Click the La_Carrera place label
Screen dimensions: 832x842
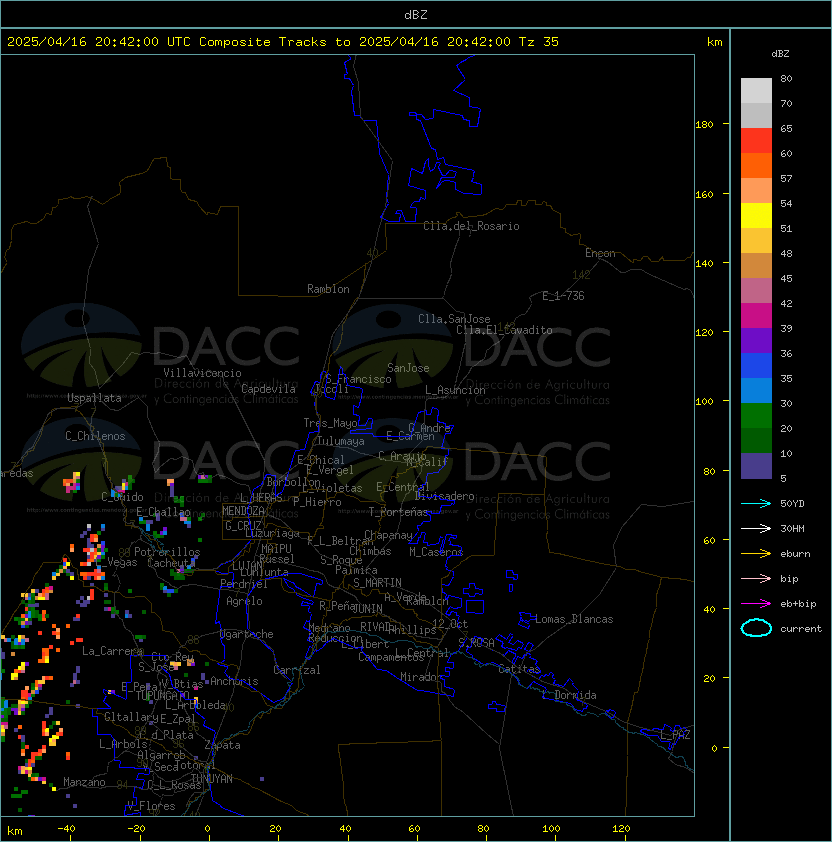[112, 651]
